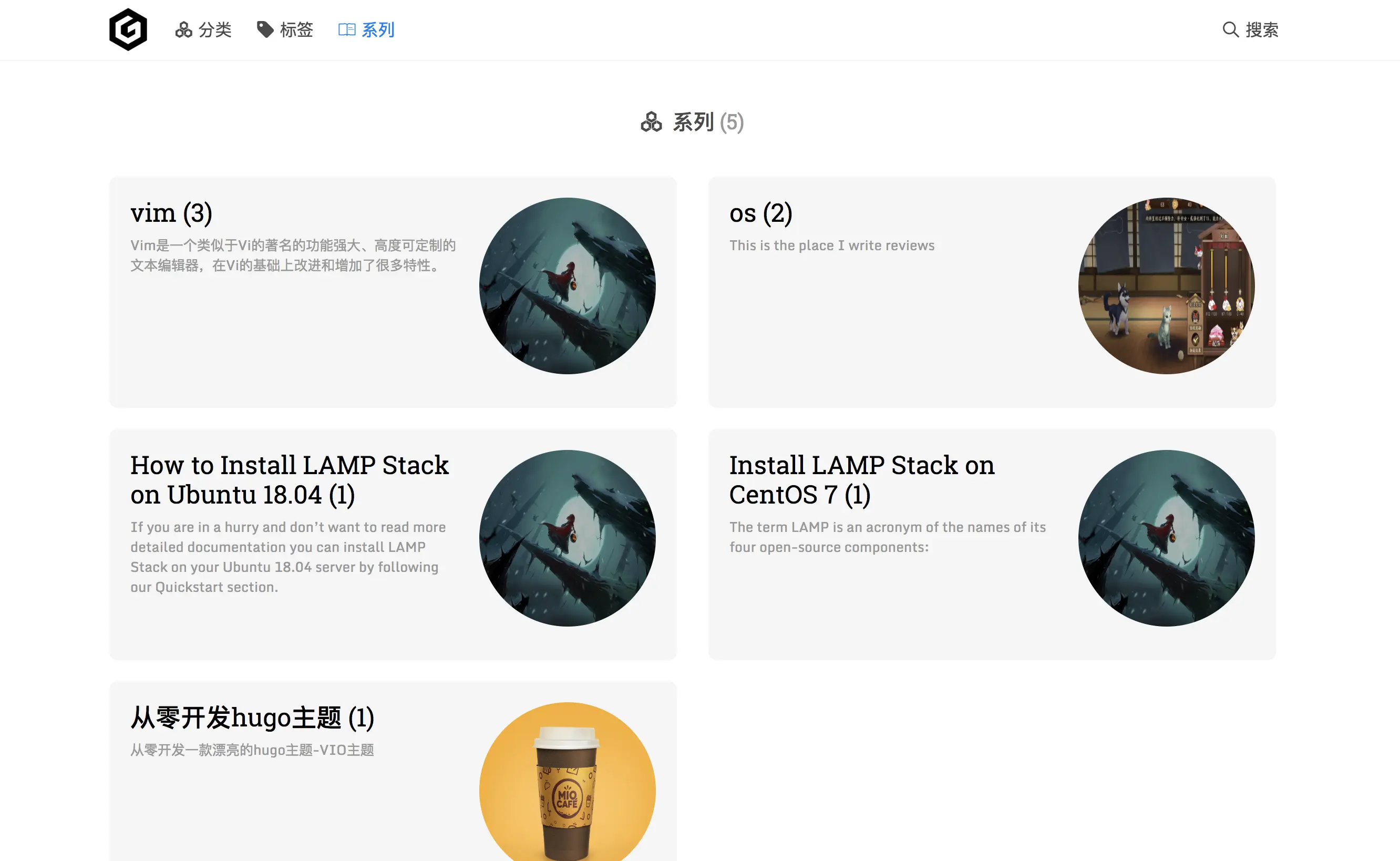
Task: Click the 搜索 search text
Action: 1262,29
